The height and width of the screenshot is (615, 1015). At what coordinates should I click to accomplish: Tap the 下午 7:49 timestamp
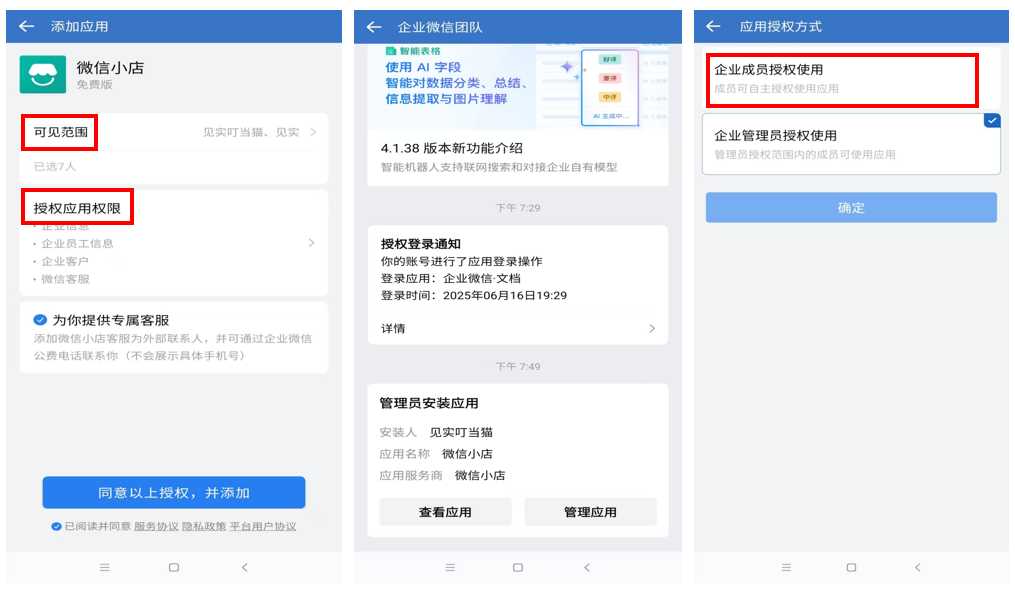pyautogui.click(x=518, y=366)
